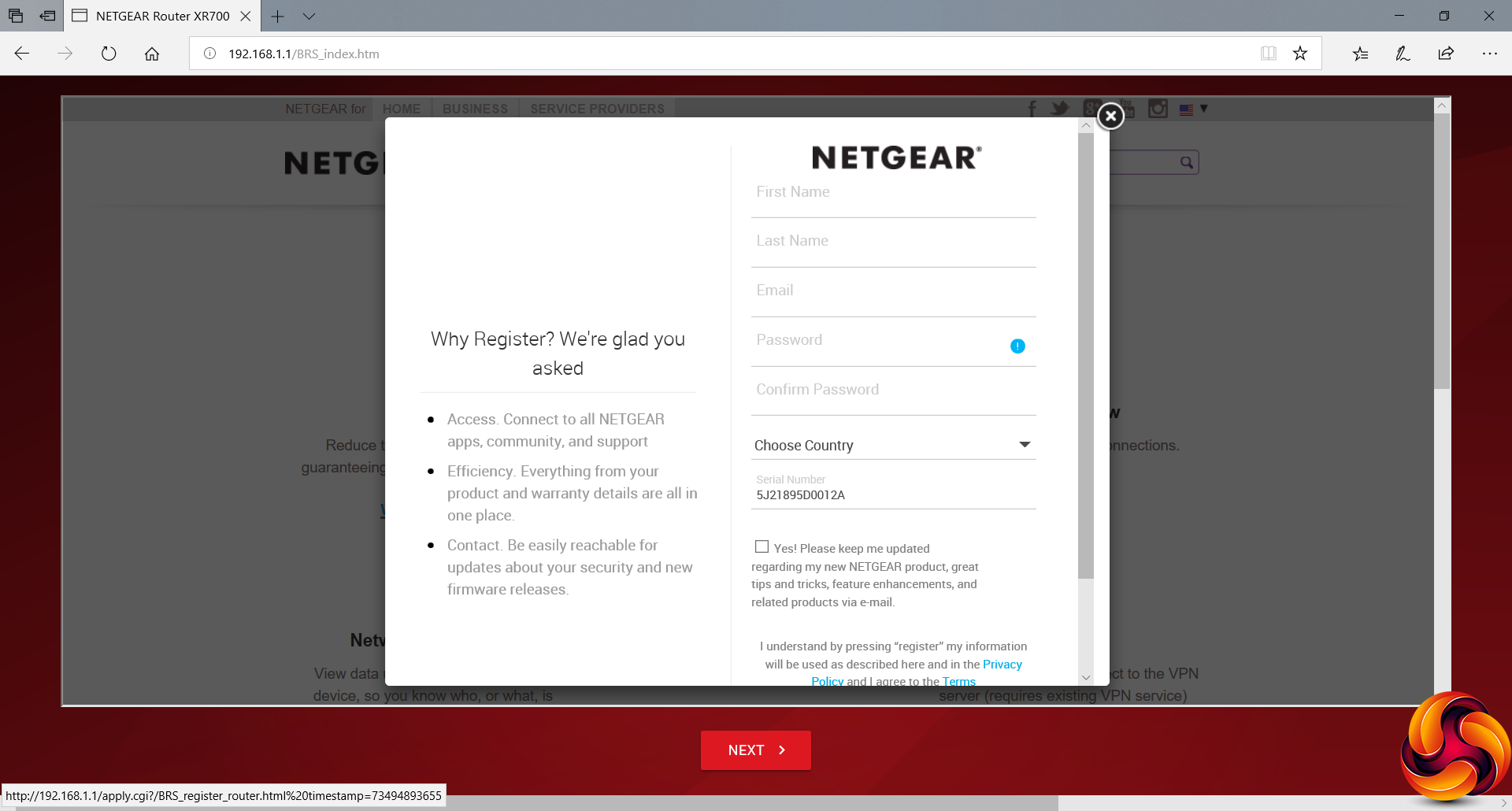Click the SERVICE PROVIDERS navigation tab
Screen dimensions: 1512x811
click(x=597, y=109)
